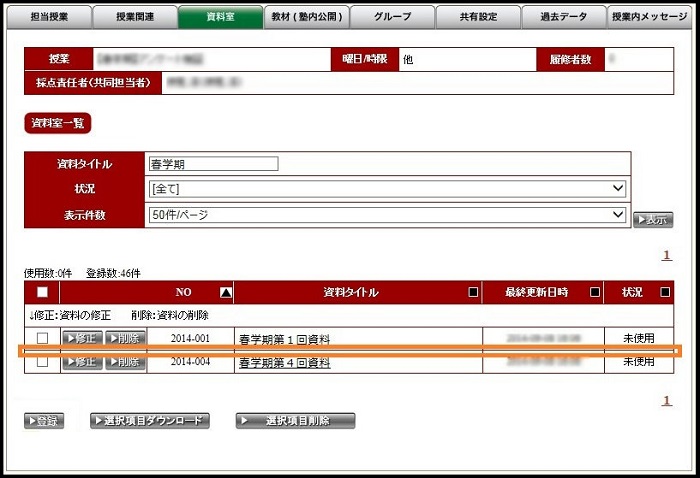The width and height of the screenshot is (700, 478).
Task: Expand the 表示件数 dropdown showing 50件/ページ
Action: point(386,214)
